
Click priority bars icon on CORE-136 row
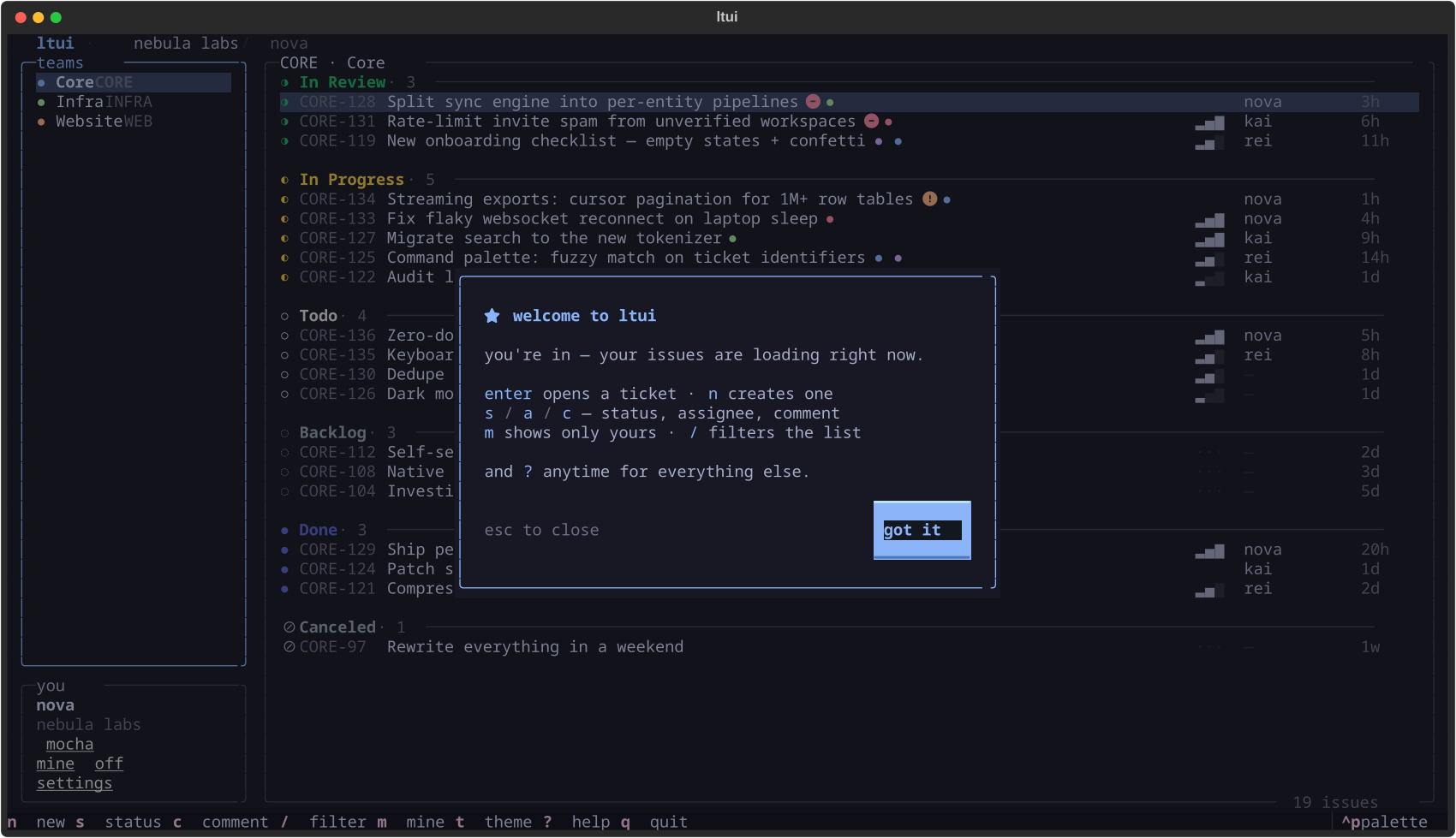1210,336
